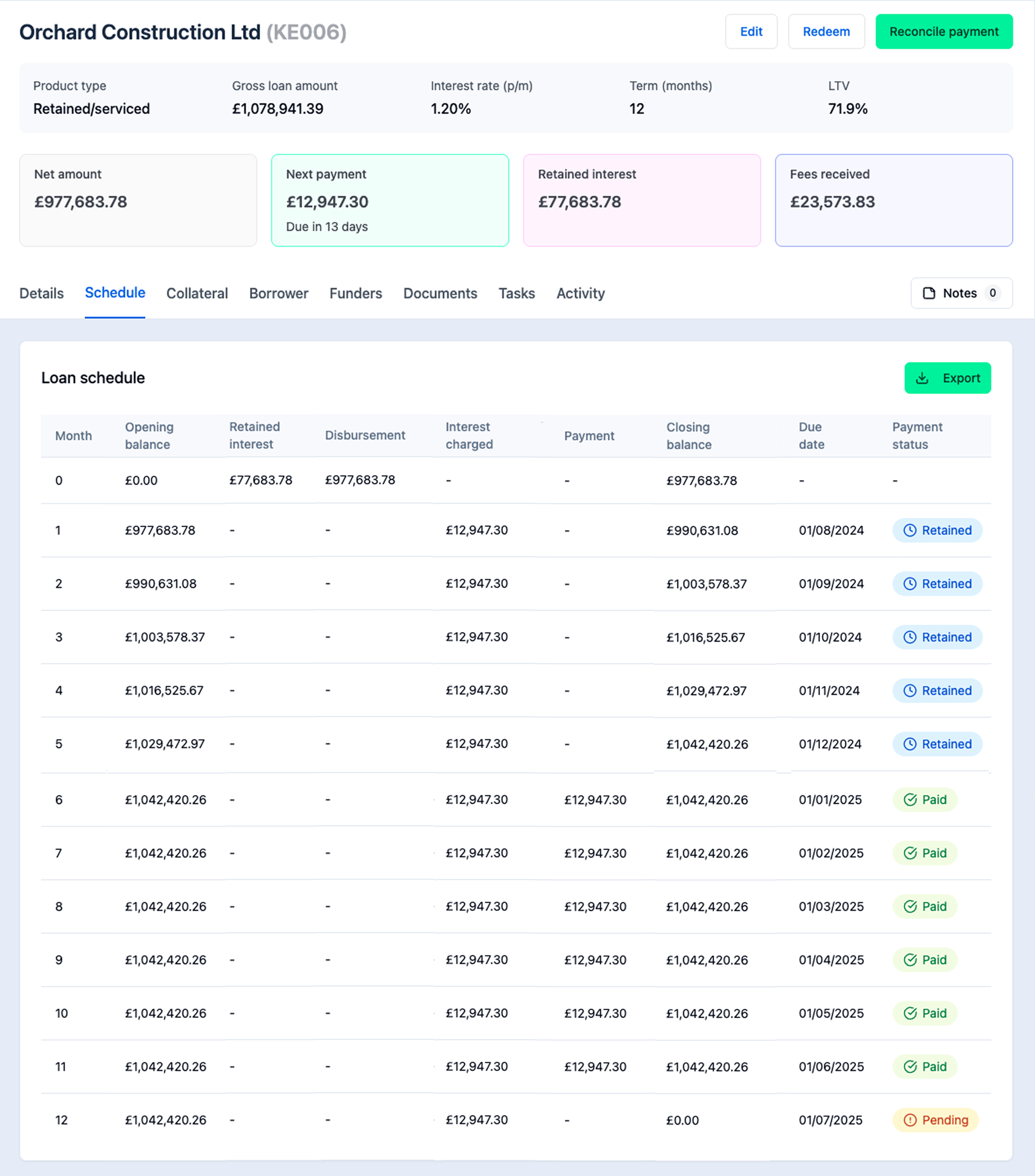1035x1176 pixels.
Task: Open the Documents tab
Action: (x=440, y=294)
